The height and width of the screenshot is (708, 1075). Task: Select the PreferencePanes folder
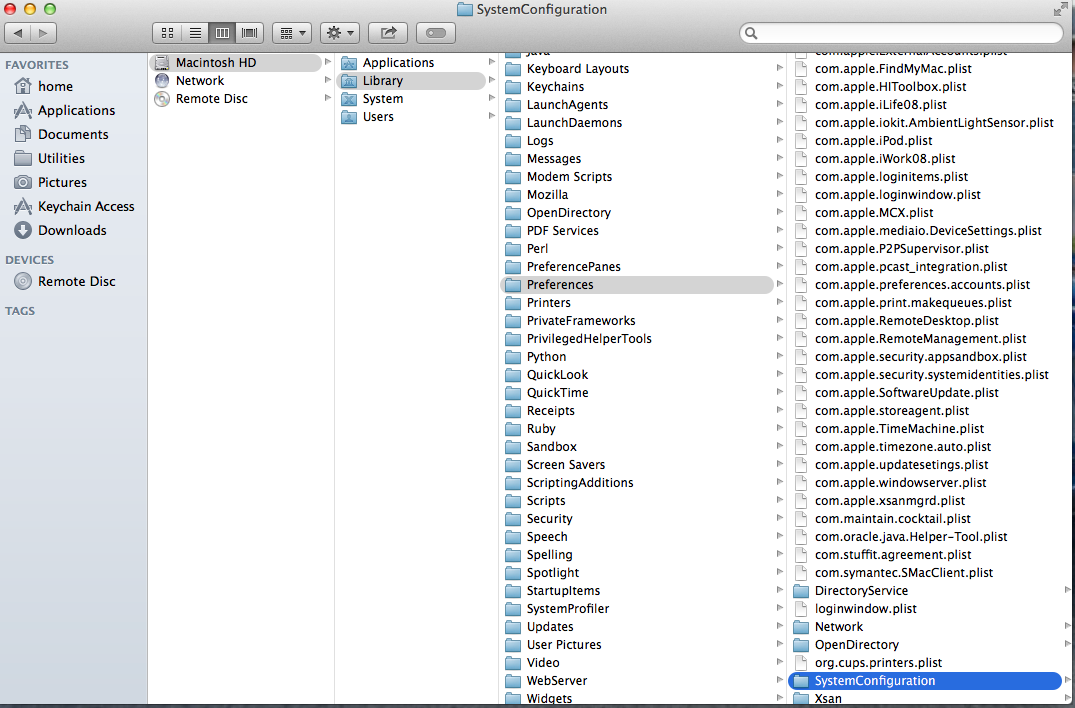coord(638,267)
